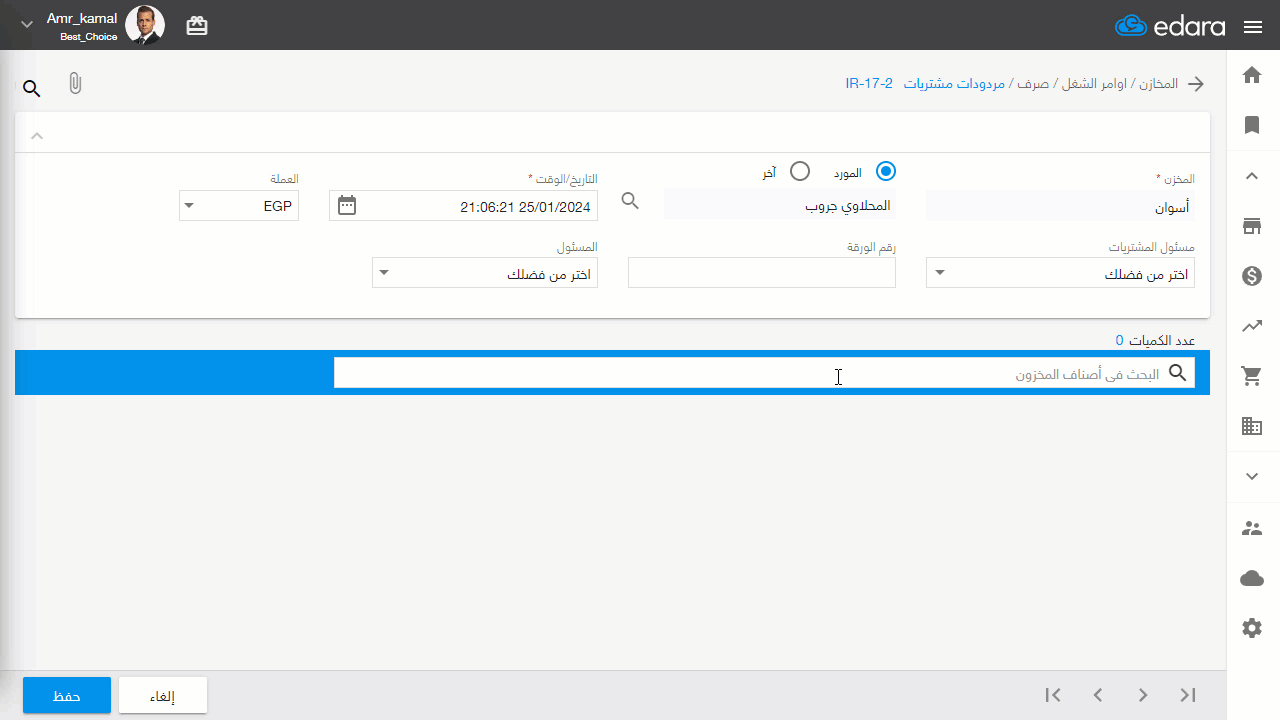Focus the stock items search field
Screen dimensions: 1280x720
point(764,373)
